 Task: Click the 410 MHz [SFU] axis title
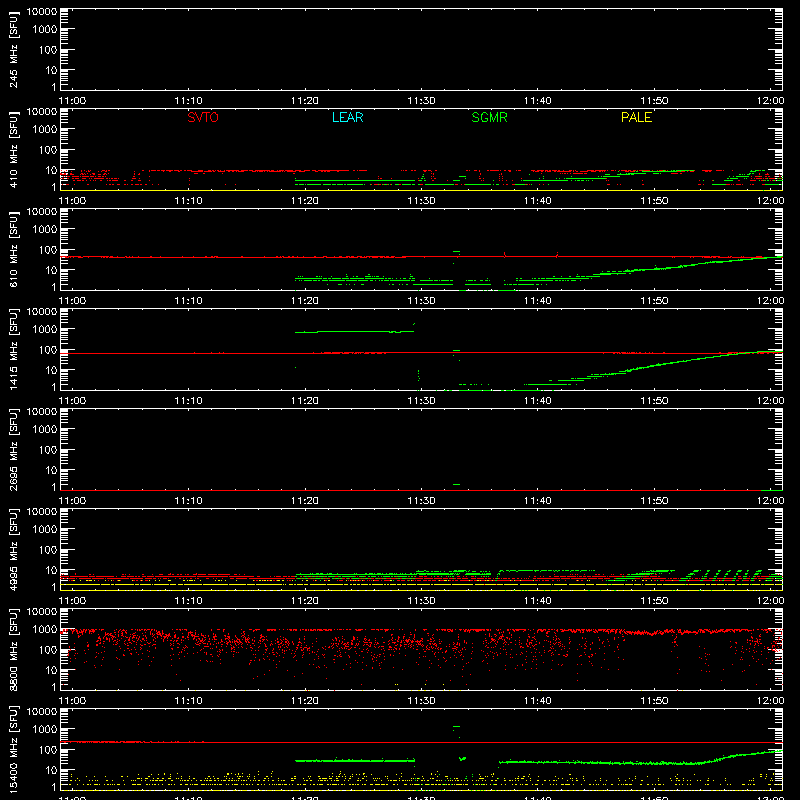(13, 149)
